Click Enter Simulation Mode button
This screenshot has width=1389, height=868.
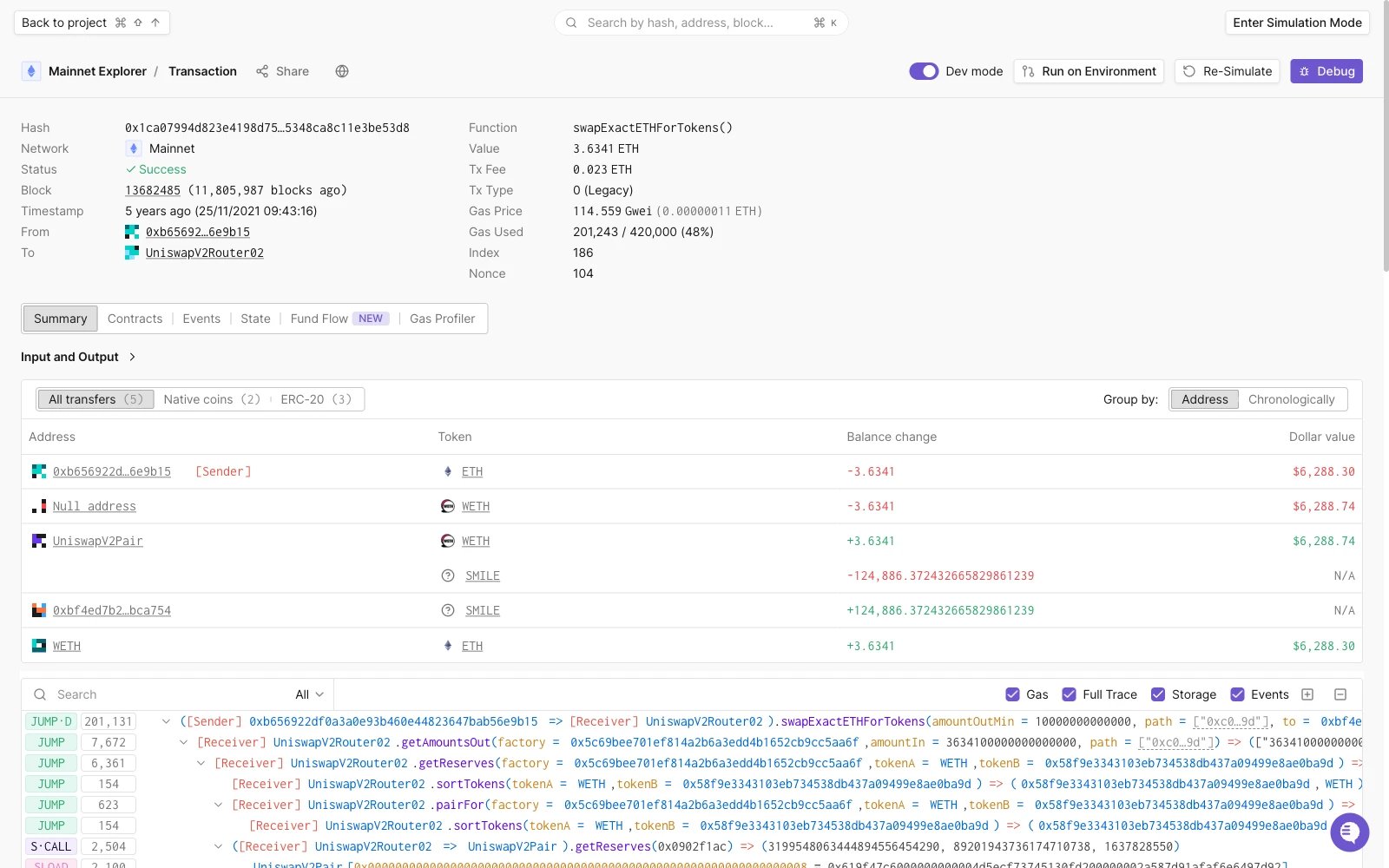click(x=1297, y=23)
